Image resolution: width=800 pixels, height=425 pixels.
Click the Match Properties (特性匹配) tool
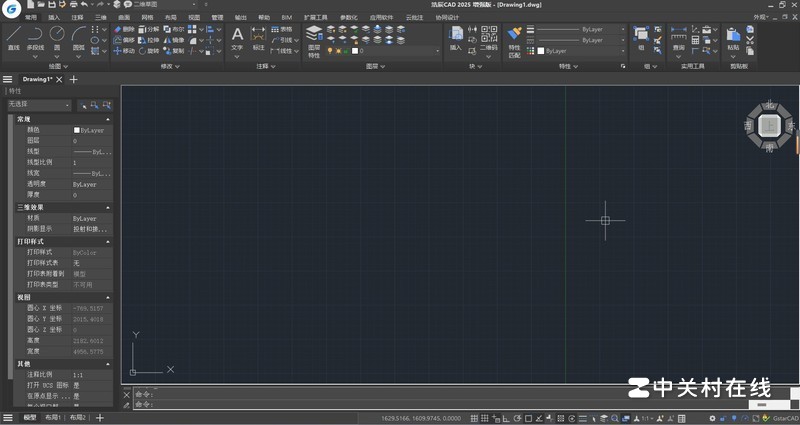coord(514,39)
